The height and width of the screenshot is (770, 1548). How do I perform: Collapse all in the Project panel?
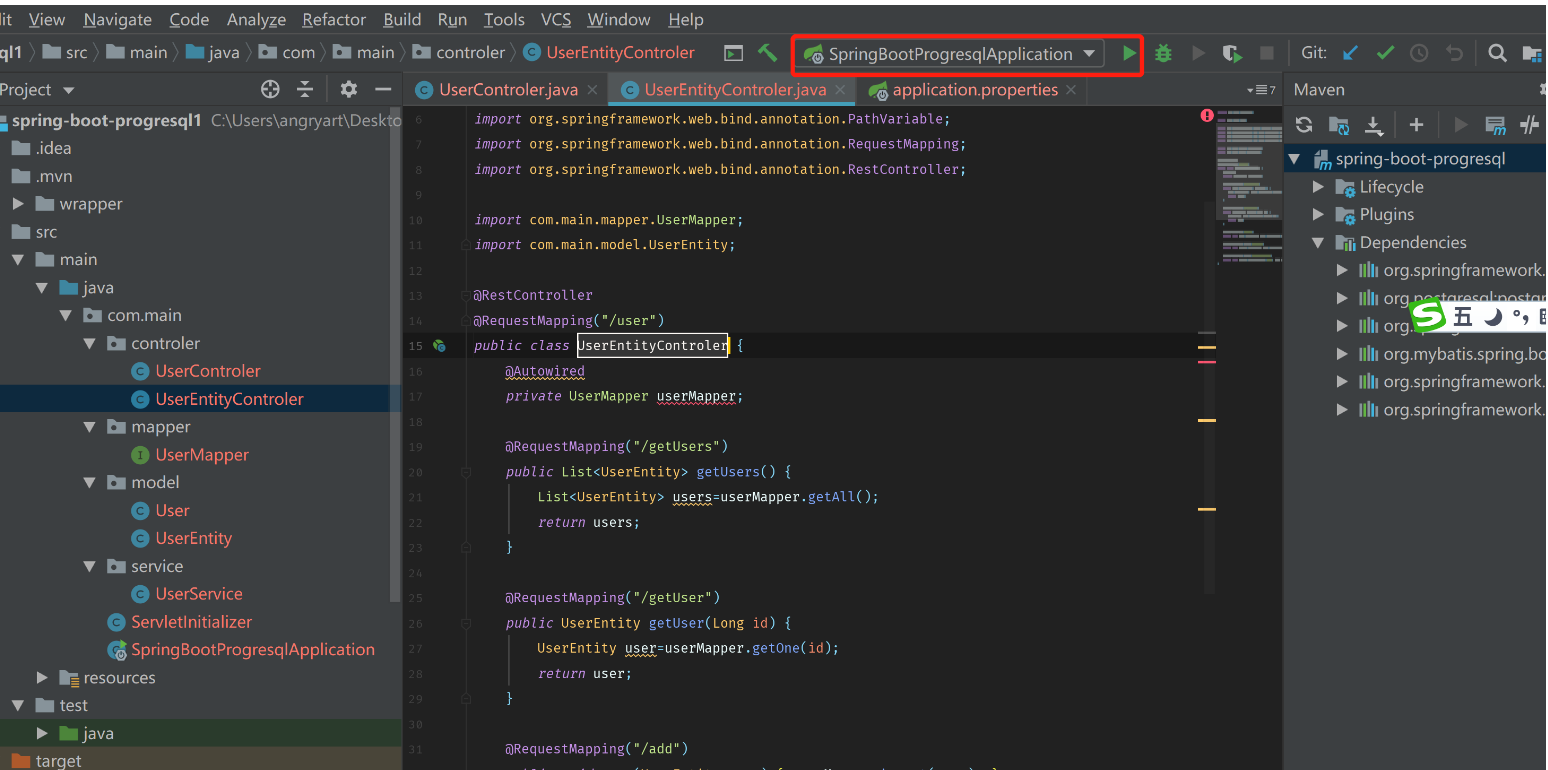point(305,89)
